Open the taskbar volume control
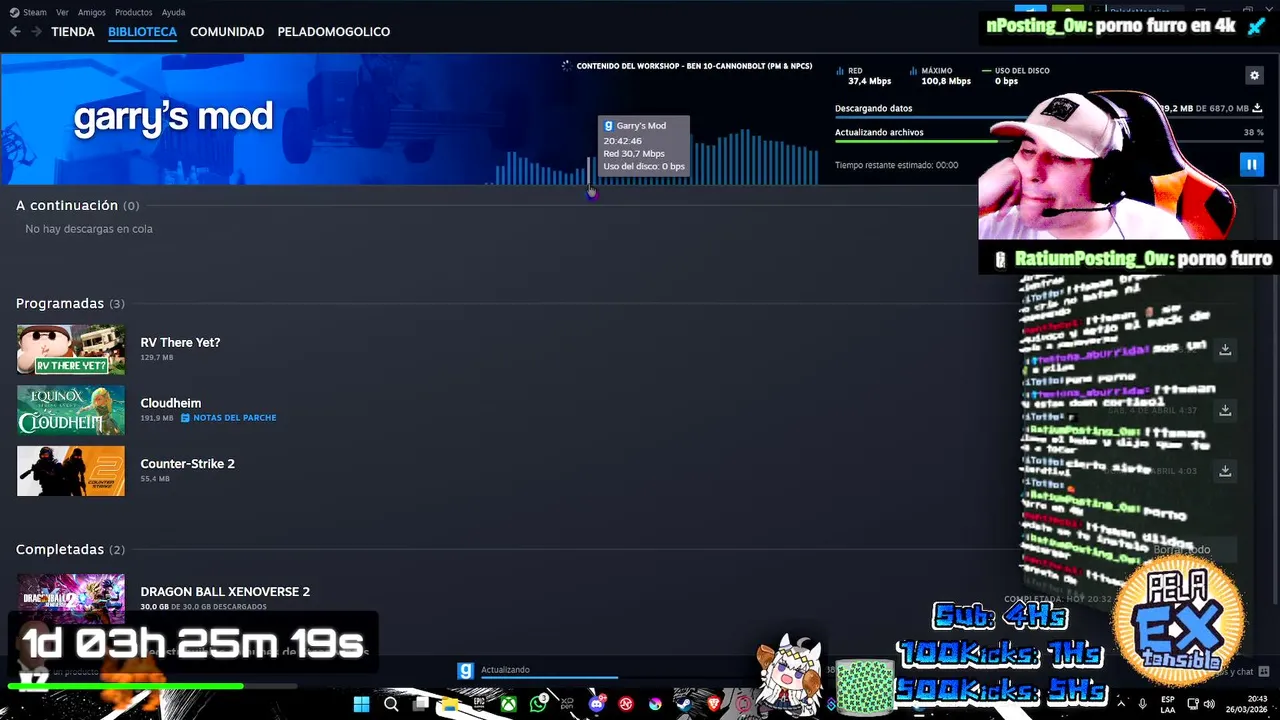 pos(1209,704)
